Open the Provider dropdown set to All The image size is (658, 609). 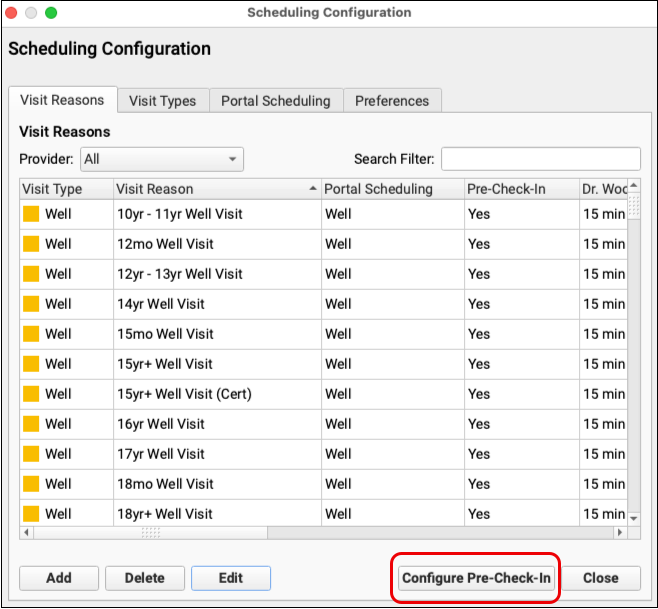pyautogui.click(x=161, y=159)
